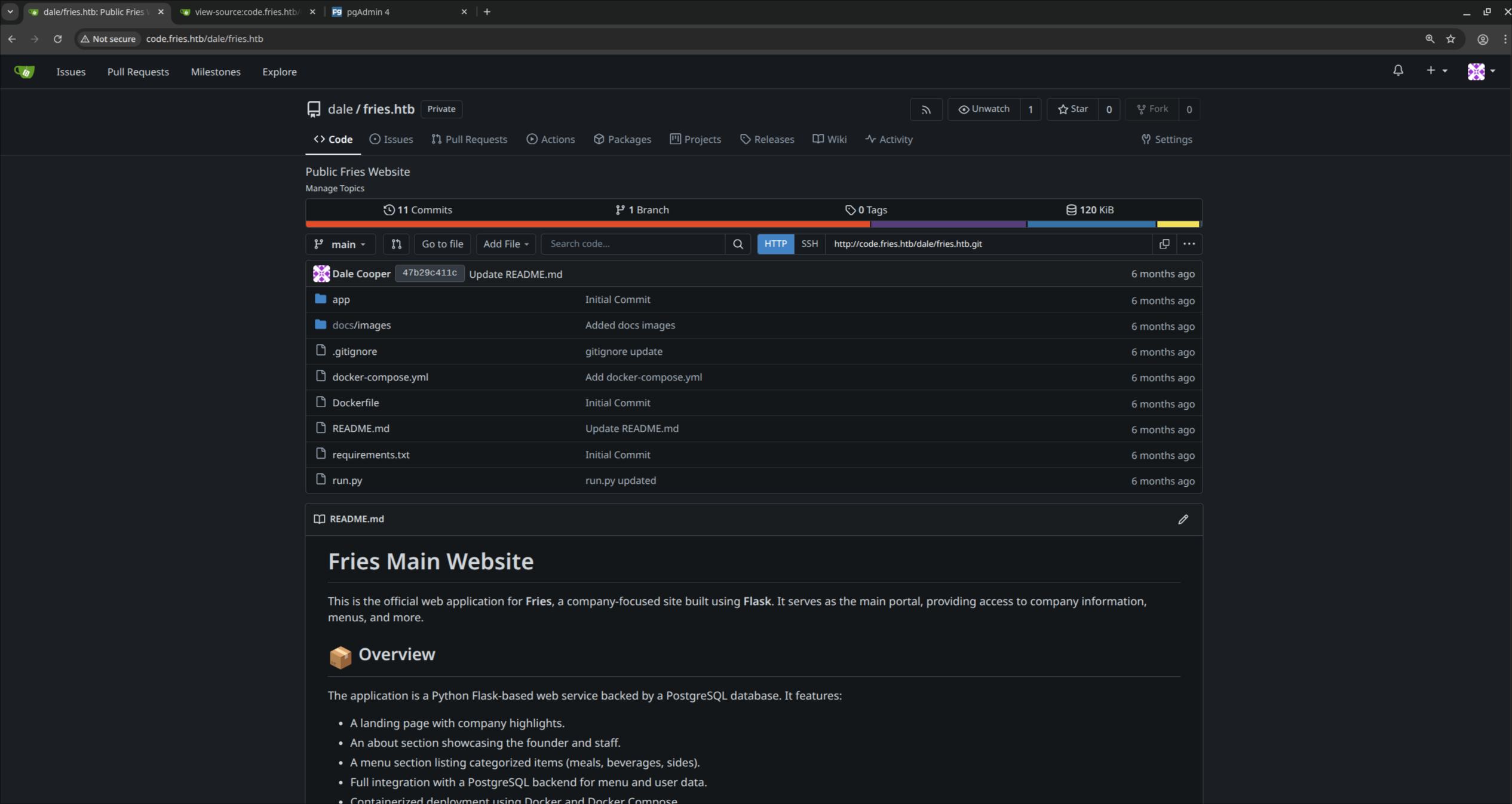1512x804 pixels.
Task: Click the clone URL text field
Action: [989, 244]
